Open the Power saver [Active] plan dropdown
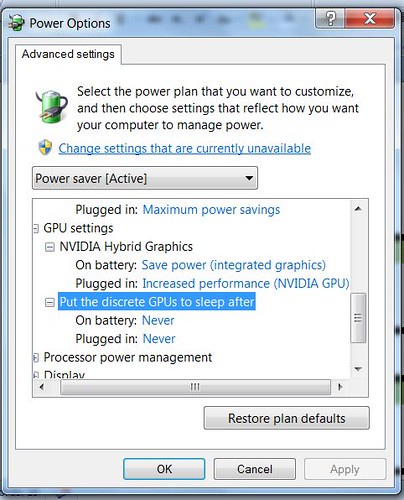Image resolution: width=404 pixels, height=500 pixels. [x=145, y=178]
